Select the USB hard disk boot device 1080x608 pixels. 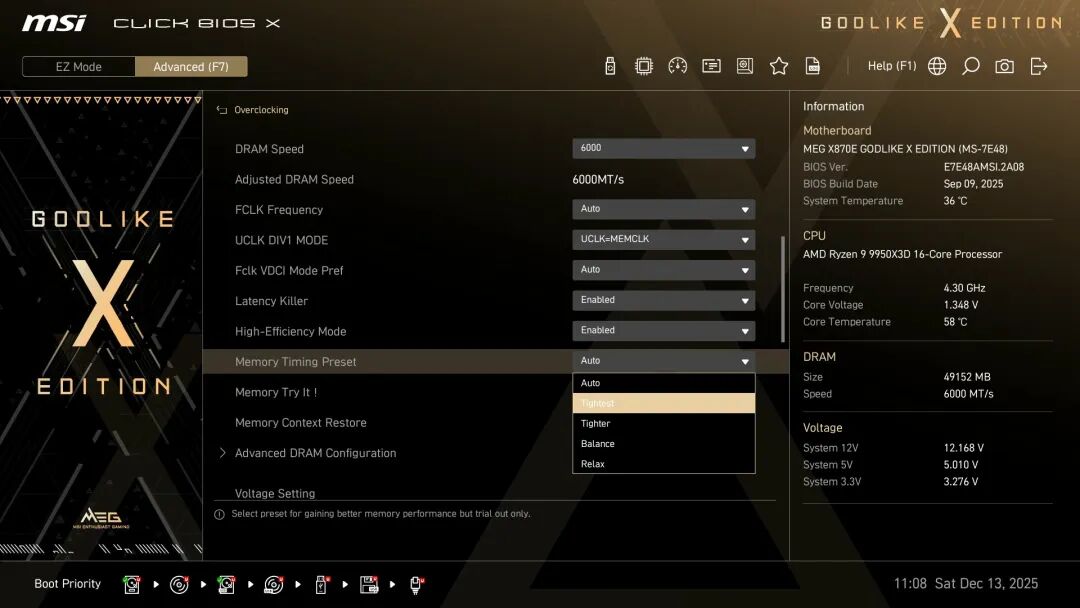[x=226, y=585]
